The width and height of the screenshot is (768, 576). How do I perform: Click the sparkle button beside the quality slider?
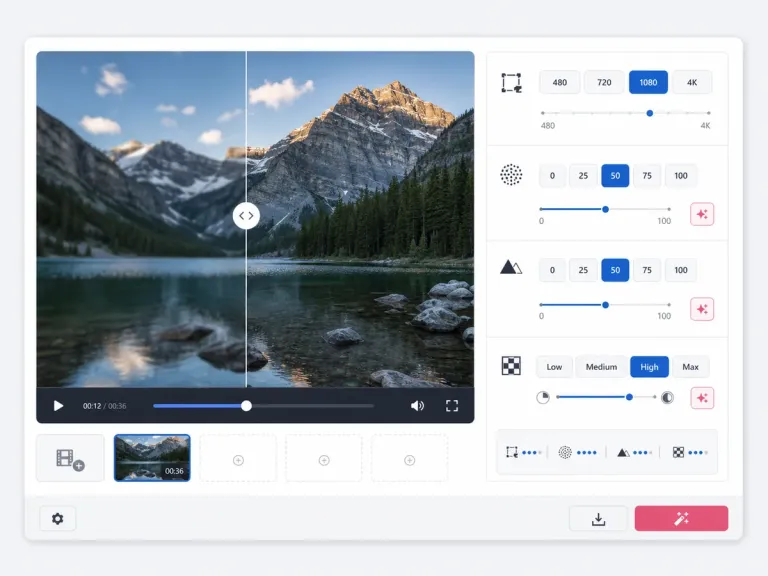(x=702, y=398)
